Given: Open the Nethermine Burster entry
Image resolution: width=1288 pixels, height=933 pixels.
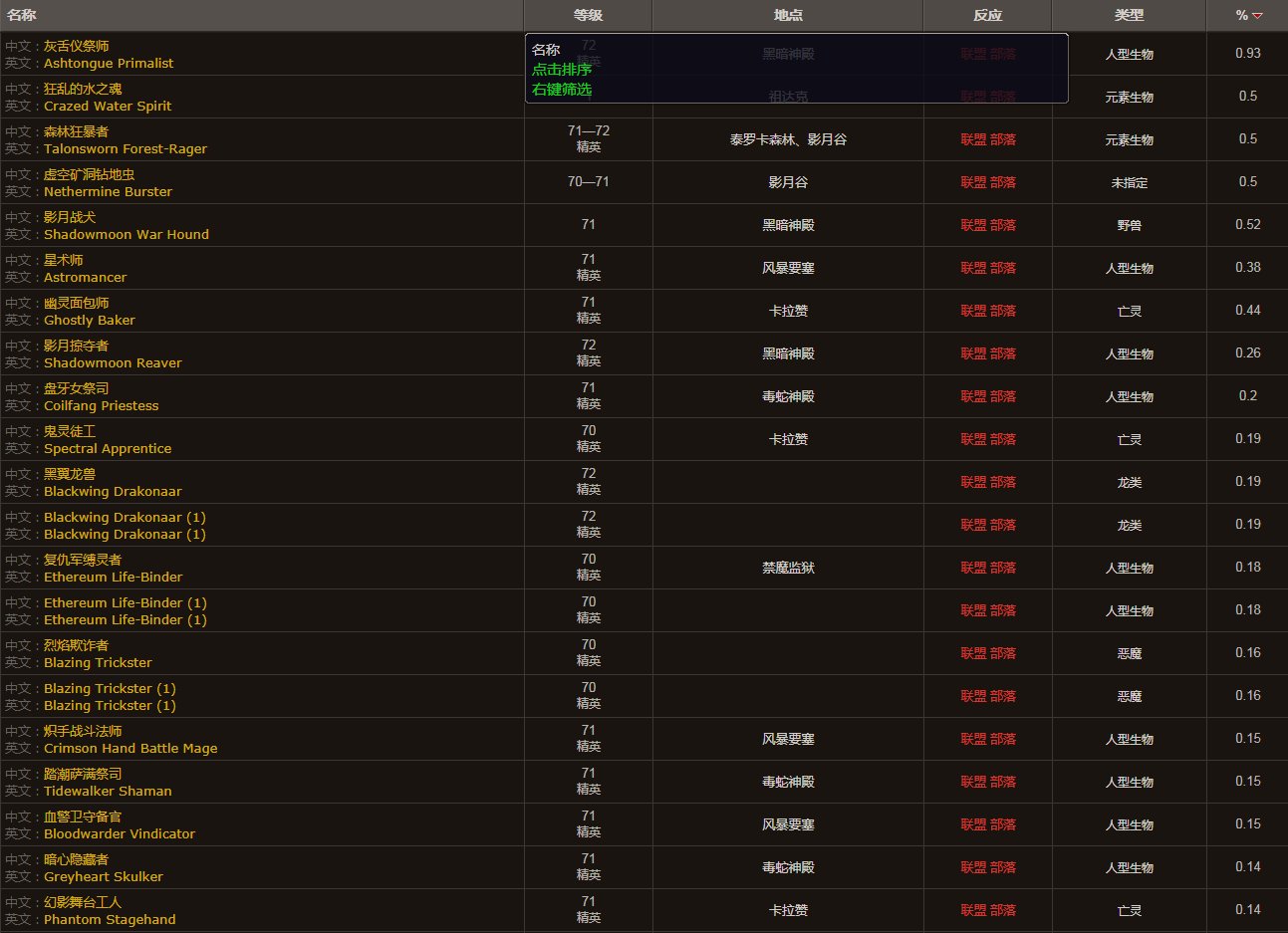Looking at the screenshot, I should pyautogui.click(x=108, y=191).
